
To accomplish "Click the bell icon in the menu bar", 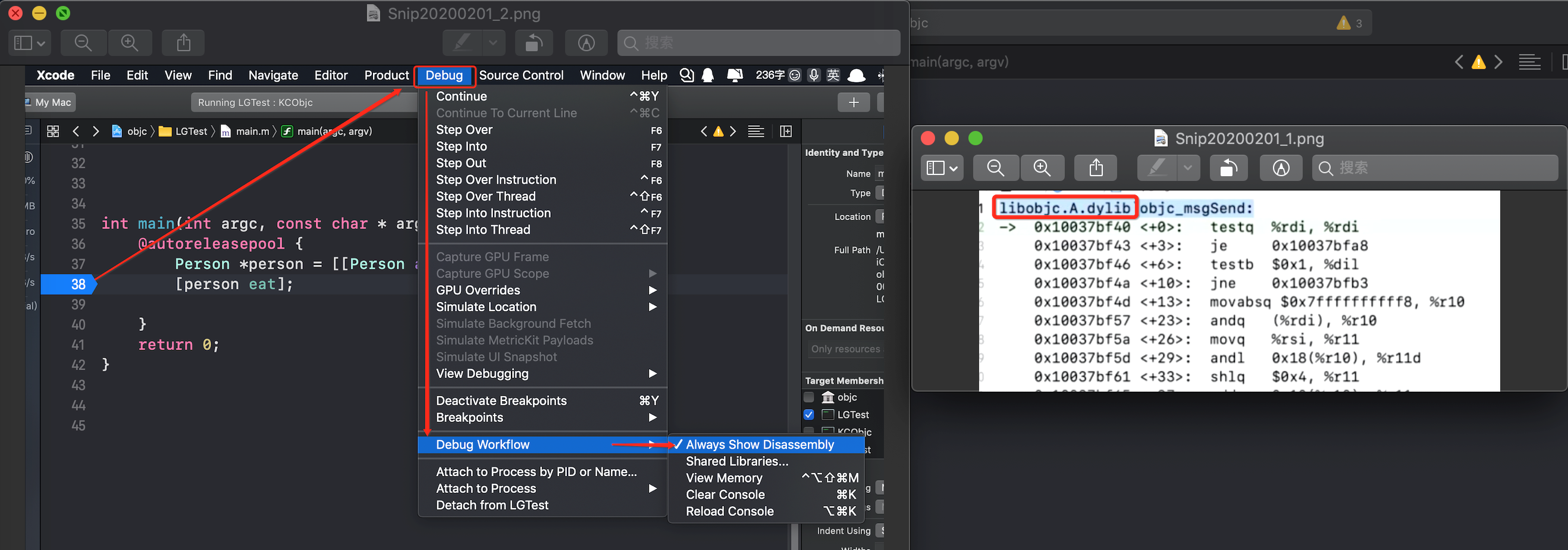I will point(707,75).
